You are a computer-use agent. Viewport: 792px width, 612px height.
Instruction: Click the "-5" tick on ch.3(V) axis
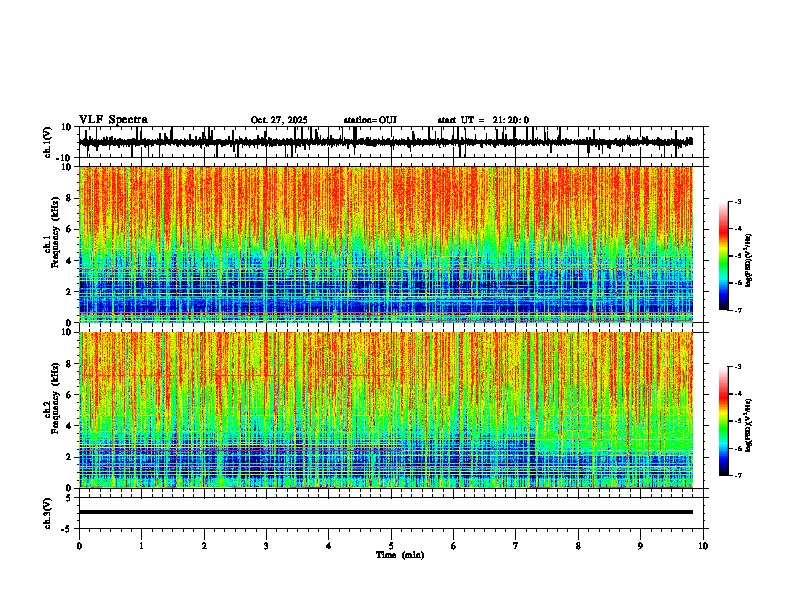(68, 529)
